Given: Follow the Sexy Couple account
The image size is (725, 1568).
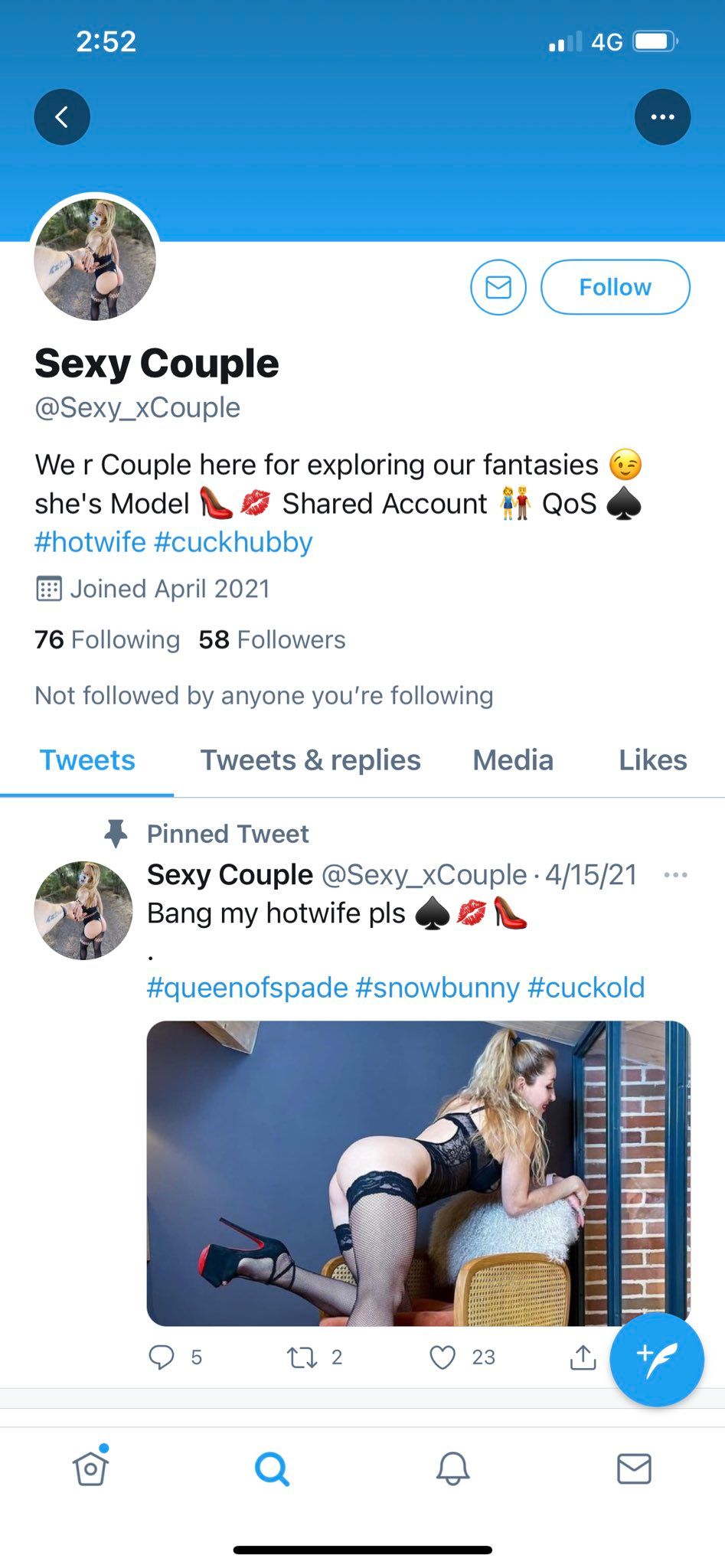Looking at the screenshot, I should [616, 287].
